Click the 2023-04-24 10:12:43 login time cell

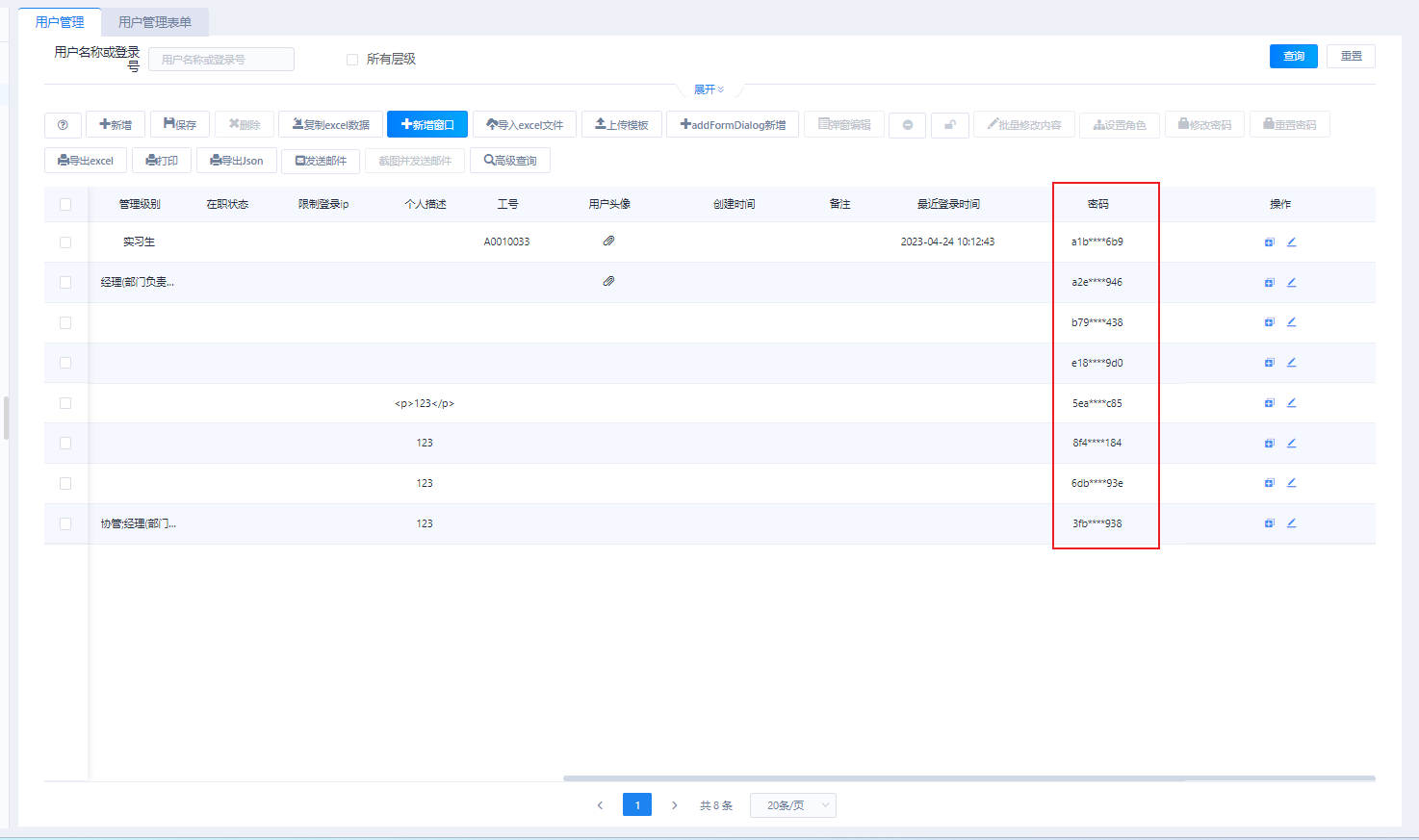947,242
